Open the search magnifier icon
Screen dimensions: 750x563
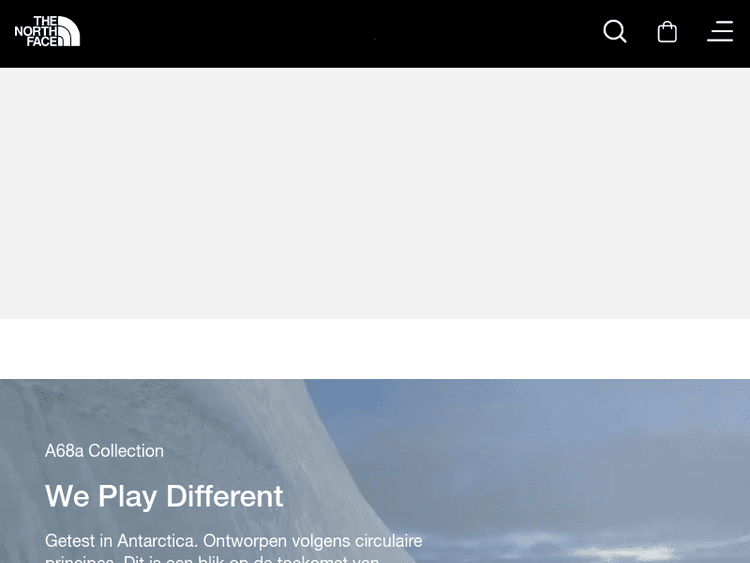tap(615, 32)
